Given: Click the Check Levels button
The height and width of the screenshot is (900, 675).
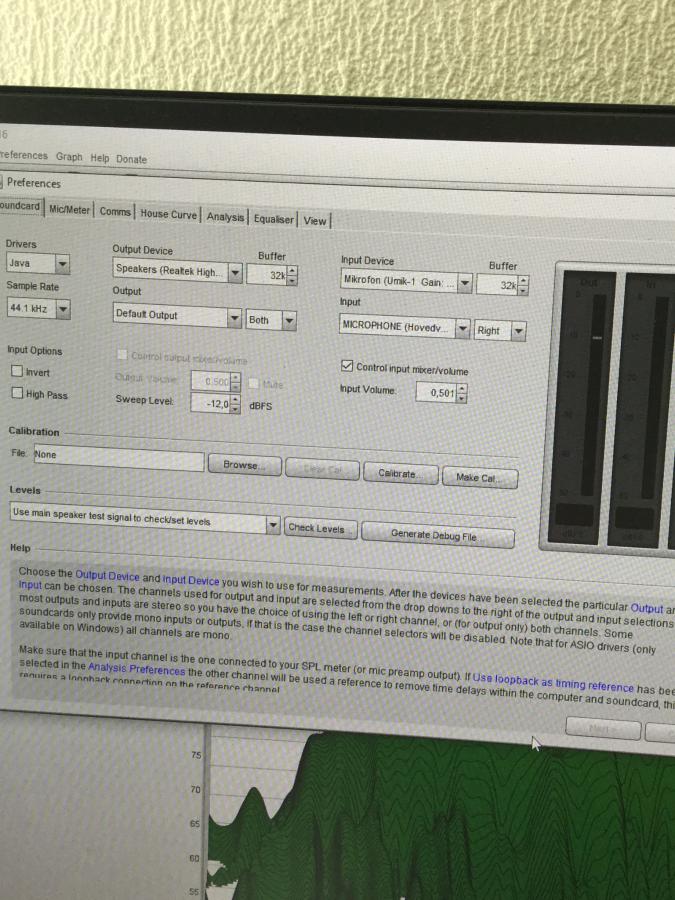Looking at the screenshot, I should (x=321, y=529).
